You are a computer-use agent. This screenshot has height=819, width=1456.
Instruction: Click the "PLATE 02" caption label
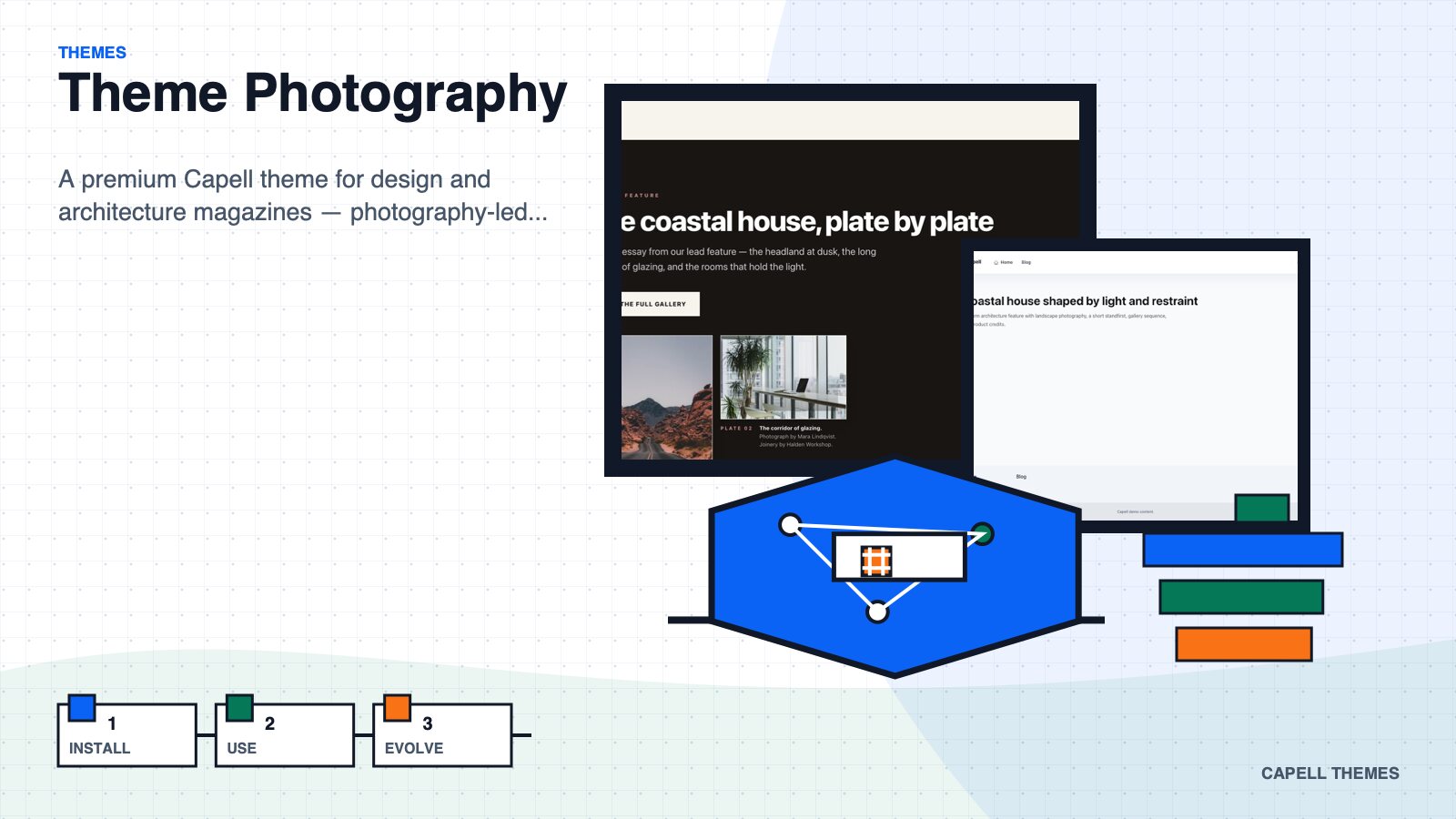click(x=736, y=428)
